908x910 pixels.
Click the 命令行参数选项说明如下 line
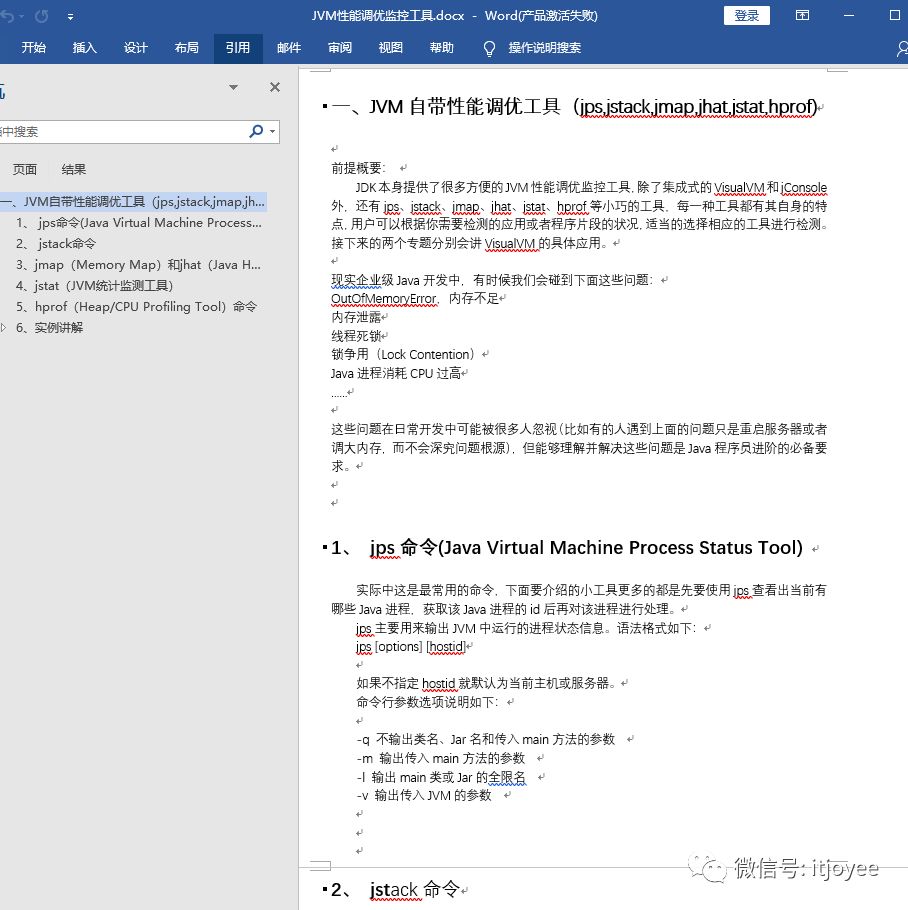point(428,702)
